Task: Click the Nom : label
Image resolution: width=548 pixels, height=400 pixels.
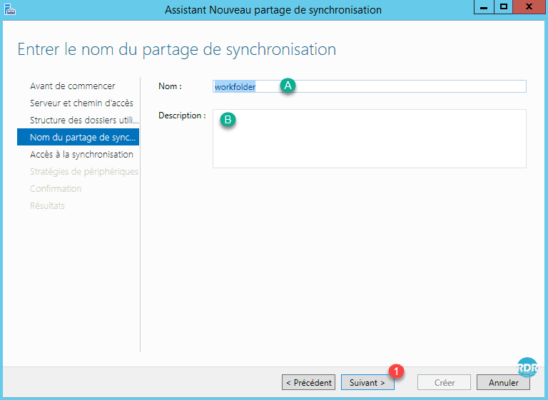Action: [x=170, y=86]
